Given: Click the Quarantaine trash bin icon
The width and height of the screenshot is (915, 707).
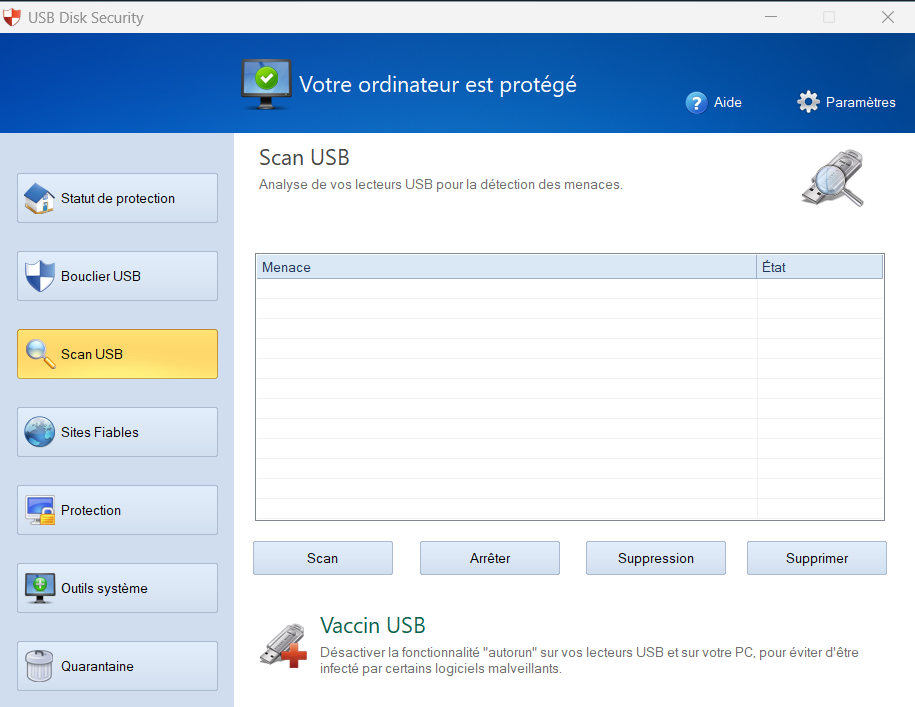Looking at the screenshot, I should (40, 666).
